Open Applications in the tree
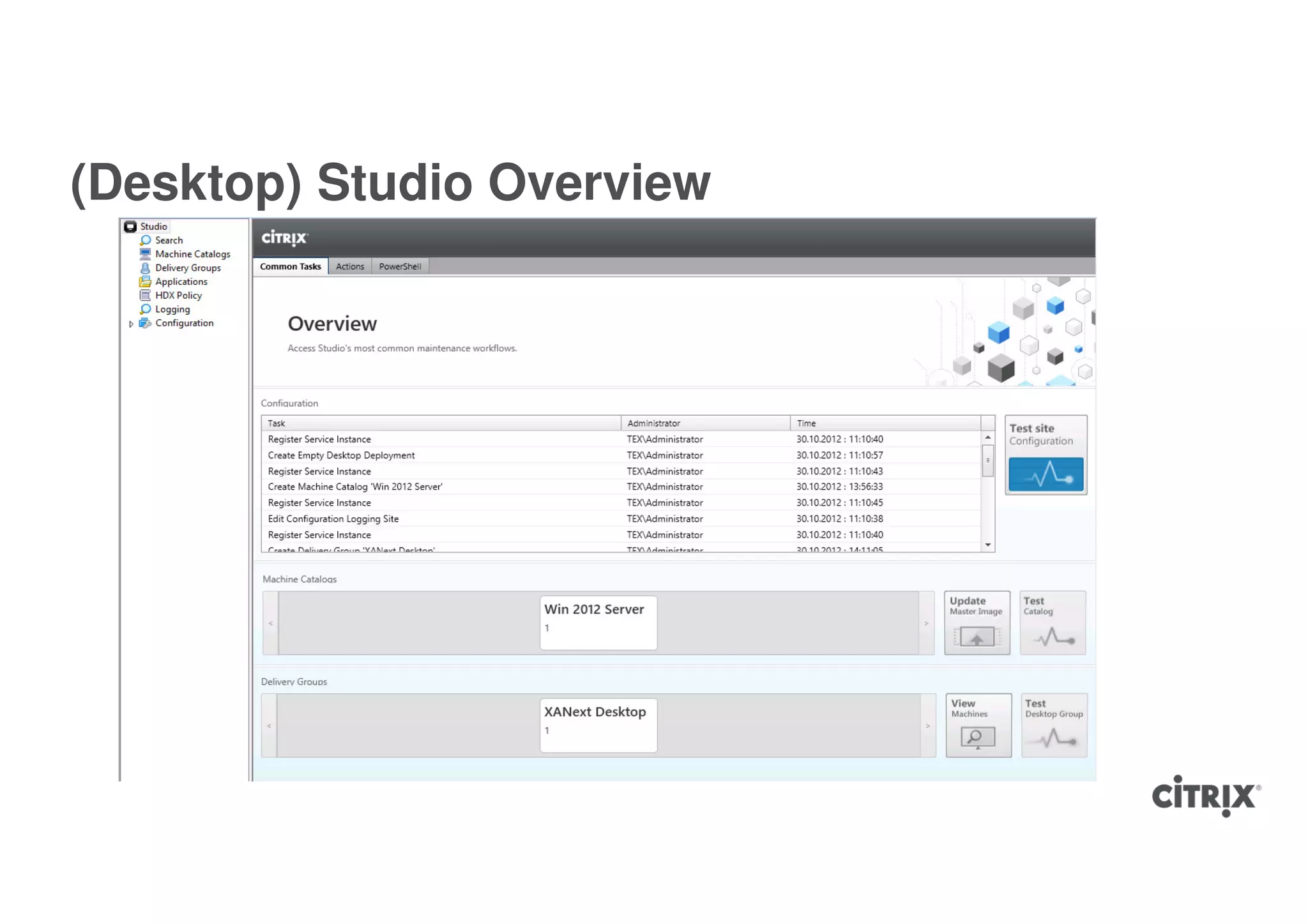The image size is (1308, 924). pyautogui.click(x=181, y=282)
